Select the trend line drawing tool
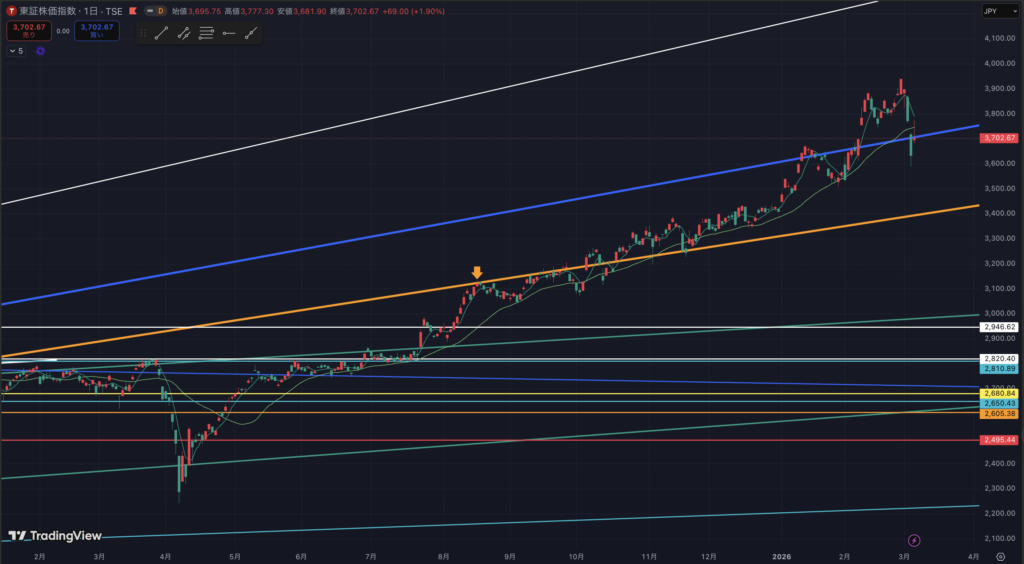 (x=159, y=33)
